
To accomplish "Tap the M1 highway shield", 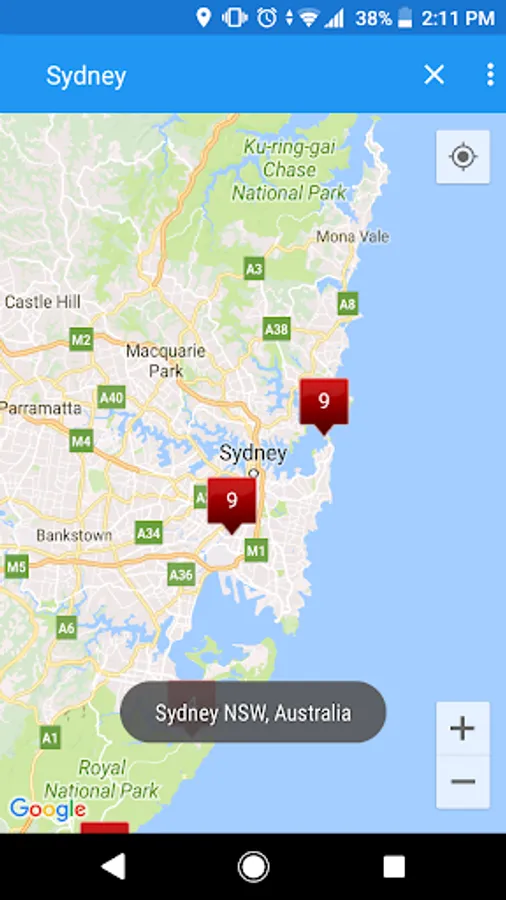I will pos(256,550).
